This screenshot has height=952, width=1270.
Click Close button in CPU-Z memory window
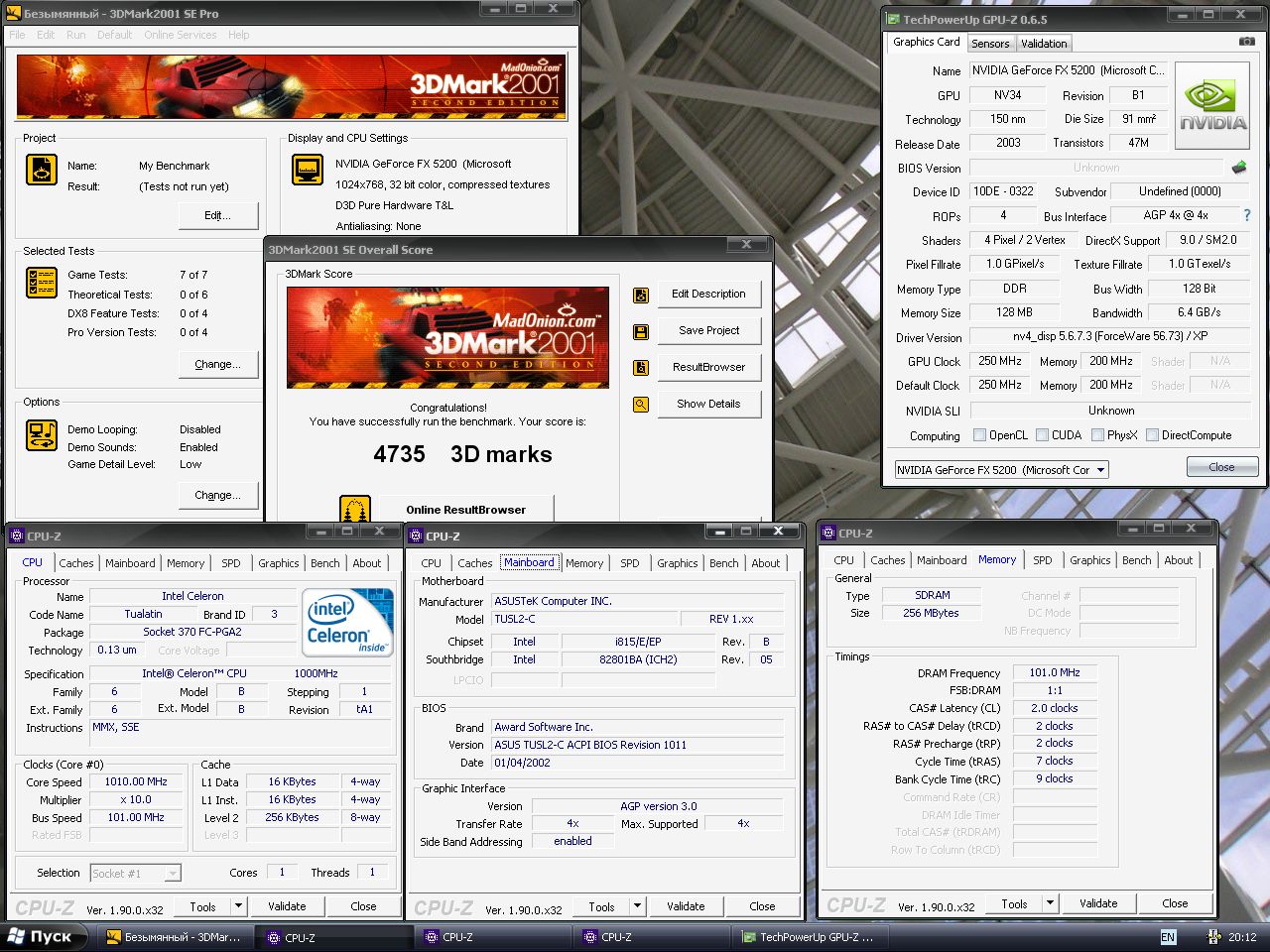pos(1175,903)
